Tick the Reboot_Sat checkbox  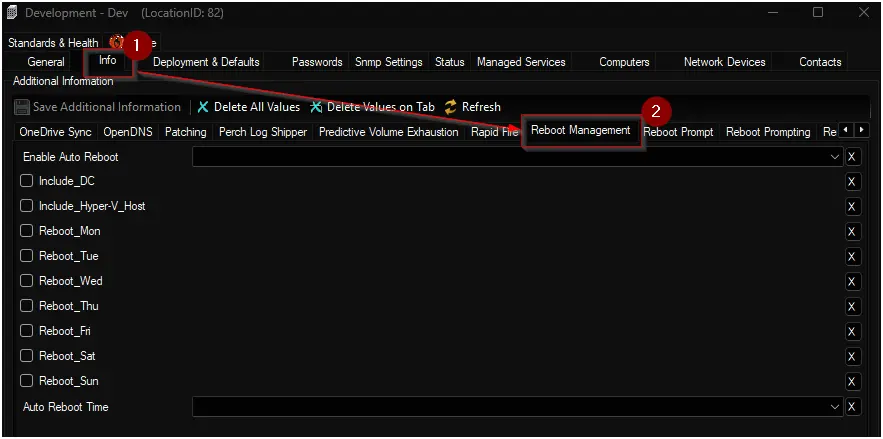[26, 356]
